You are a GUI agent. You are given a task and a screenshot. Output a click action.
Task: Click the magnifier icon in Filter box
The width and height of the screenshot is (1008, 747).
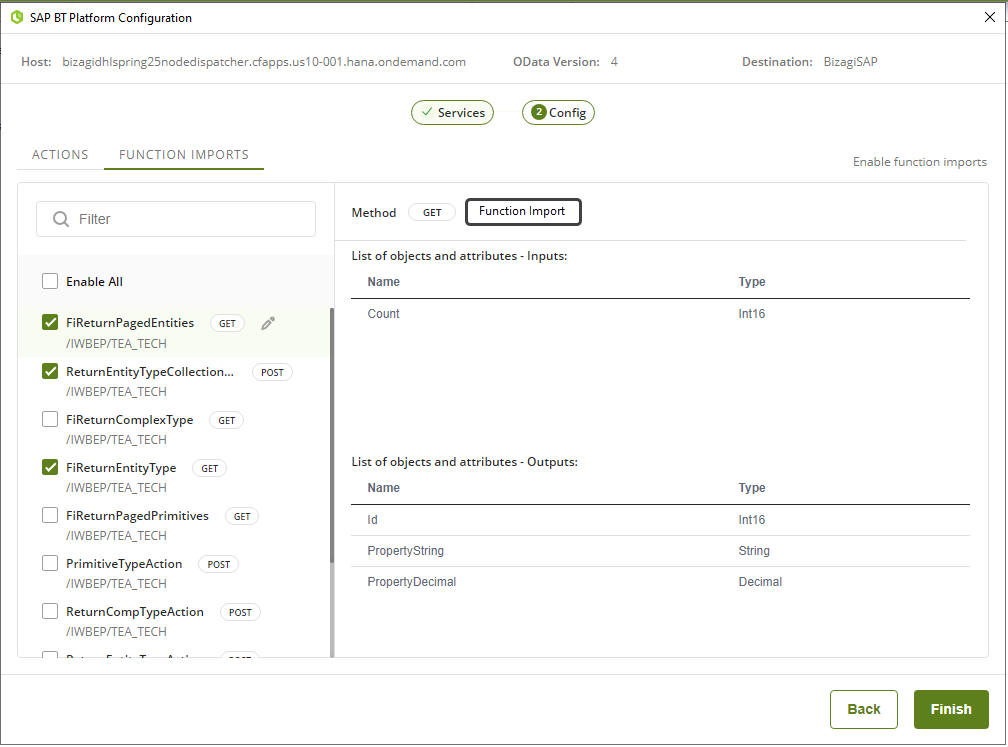(x=61, y=219)
